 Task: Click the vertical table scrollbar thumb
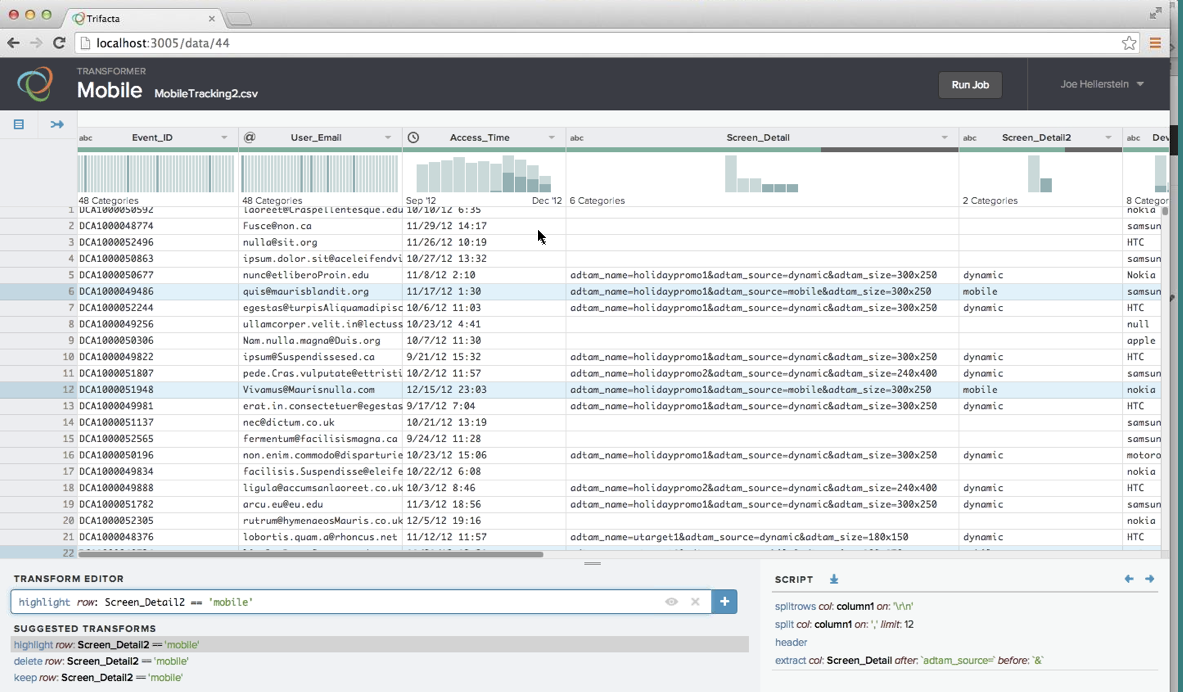[1165, 211]
